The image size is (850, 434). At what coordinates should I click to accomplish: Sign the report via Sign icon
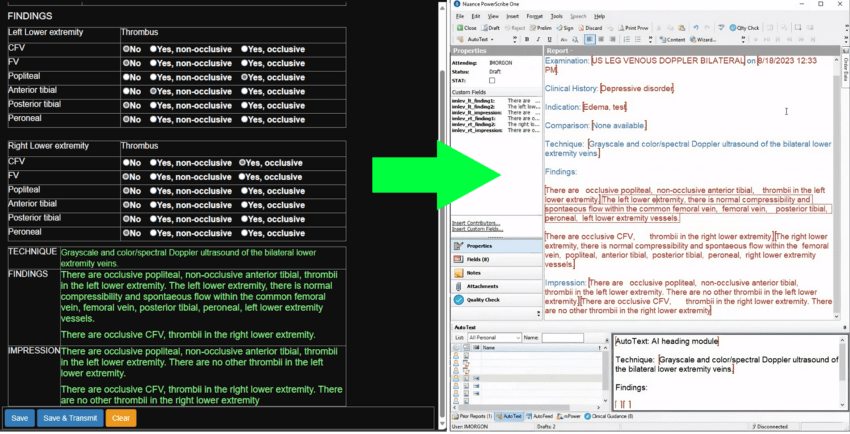[564, 28]
